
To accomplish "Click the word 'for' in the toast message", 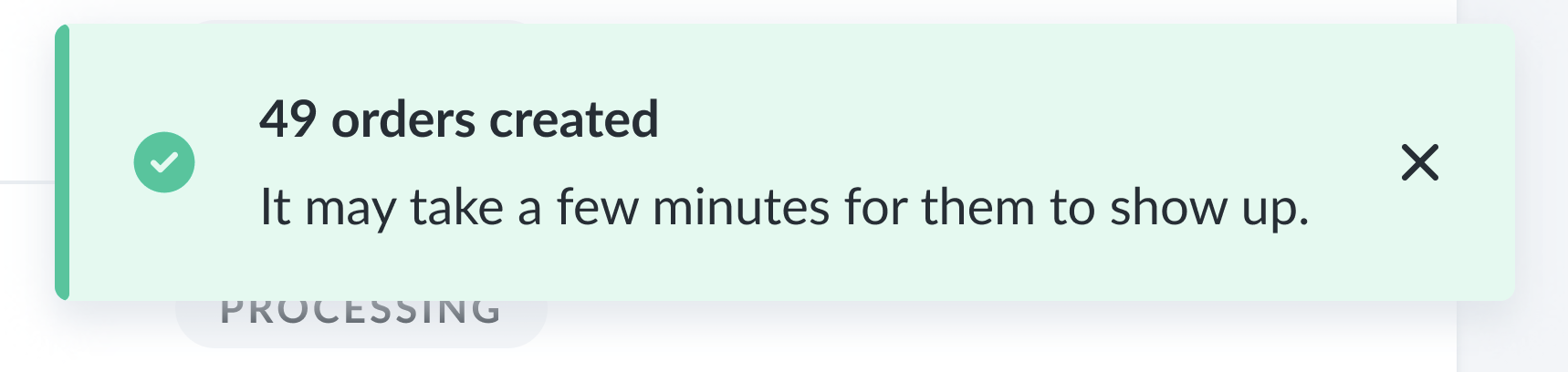I will (875, 207).
